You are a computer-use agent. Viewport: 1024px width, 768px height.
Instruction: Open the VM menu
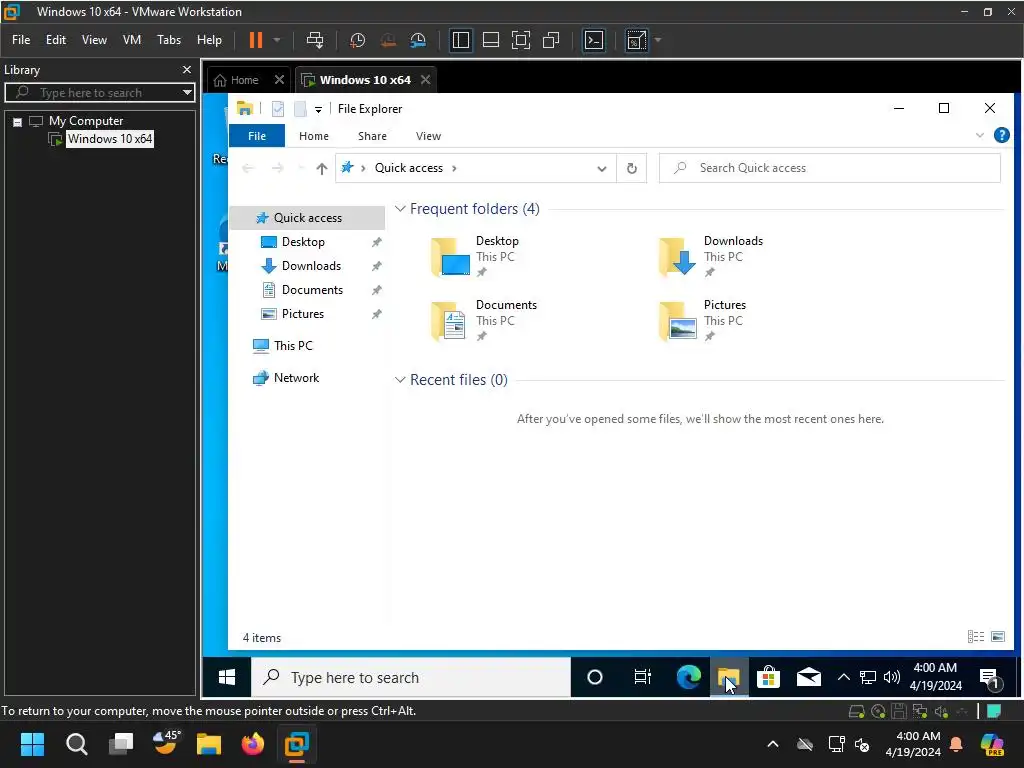pyautogui.click(x=132, y=40)
